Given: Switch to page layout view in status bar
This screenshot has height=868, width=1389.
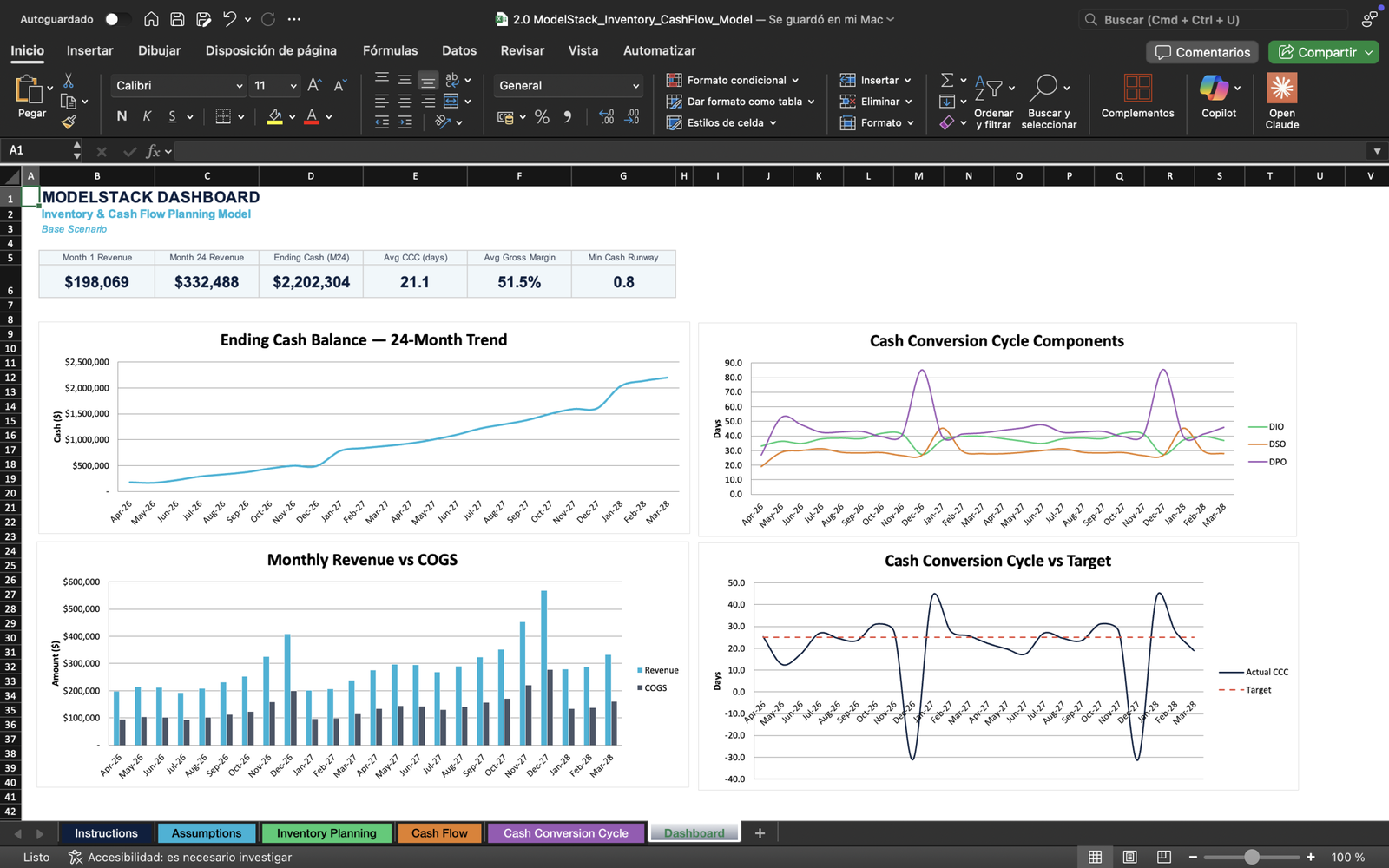Looking at the screenshot, I should [1129, 857].
